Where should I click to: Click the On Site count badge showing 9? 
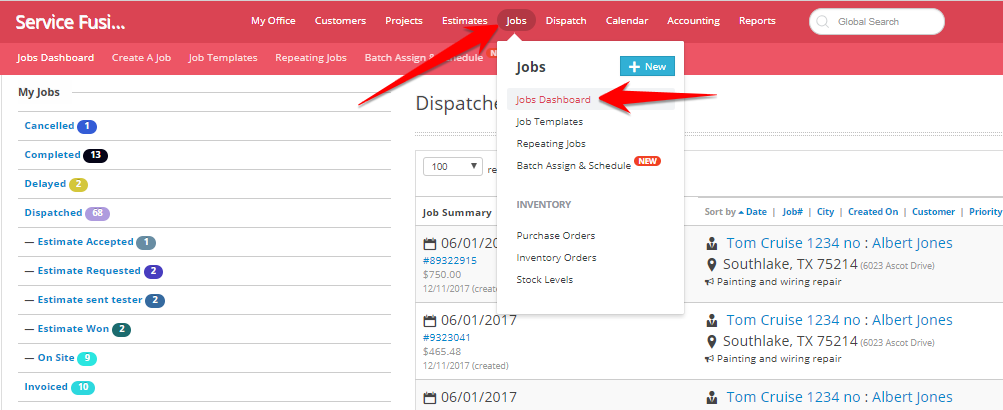[x=87, y=358]
